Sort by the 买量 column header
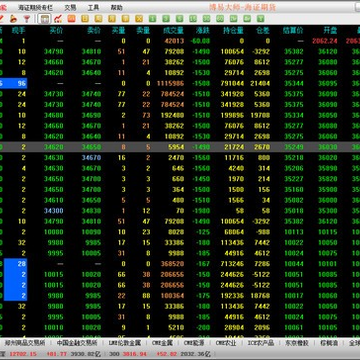Screen dimensions: 360x360 coord(119,31)
